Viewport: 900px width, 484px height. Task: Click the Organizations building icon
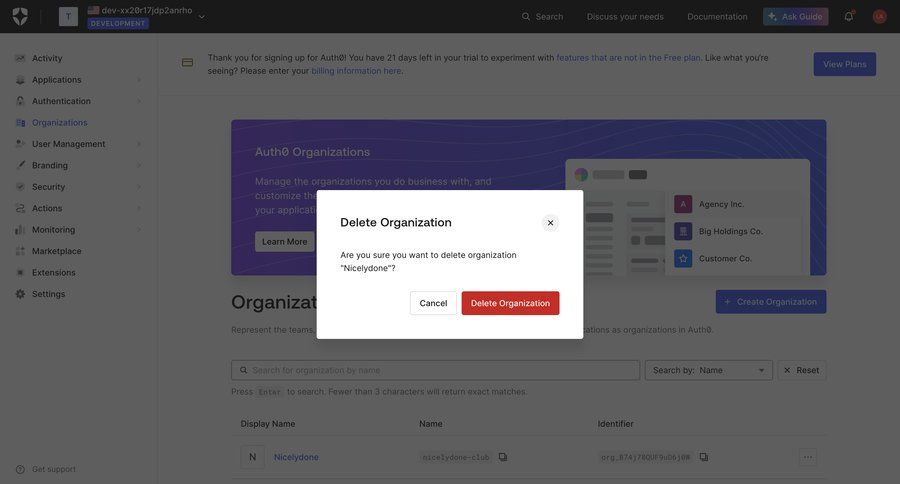tap(20, 122)
